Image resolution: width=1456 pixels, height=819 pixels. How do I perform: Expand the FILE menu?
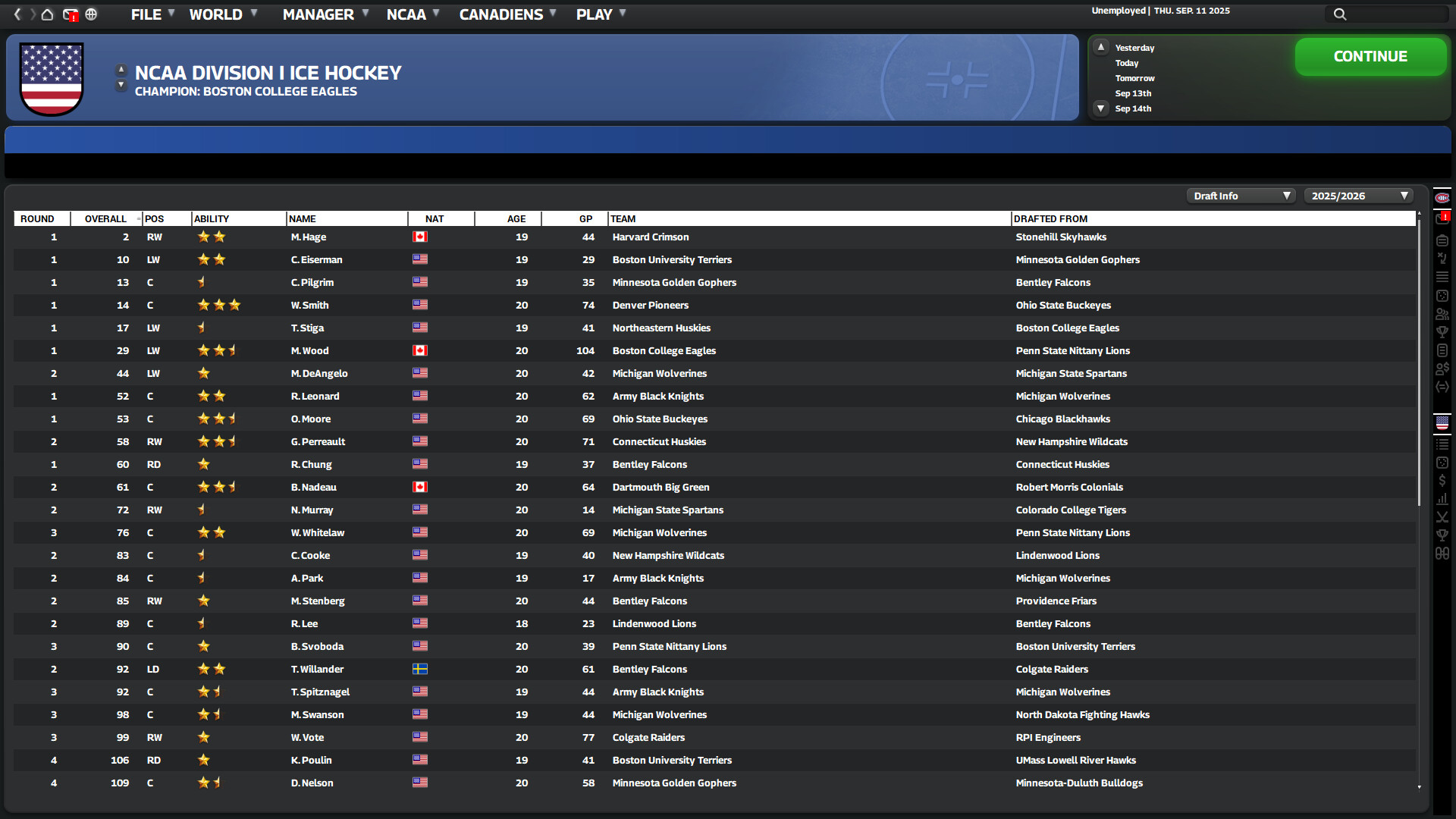(146, 14)
